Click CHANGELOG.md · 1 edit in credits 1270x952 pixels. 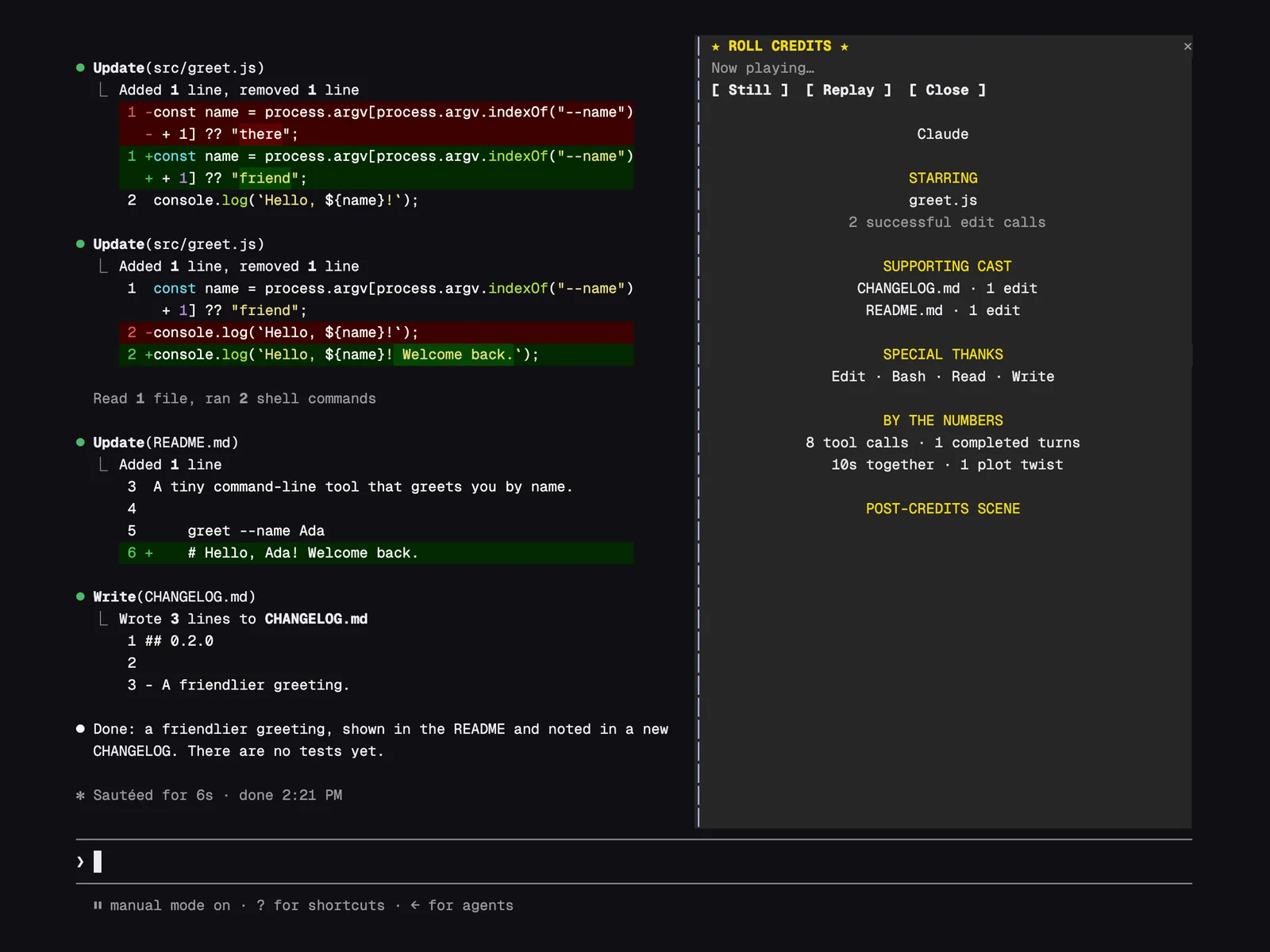[x=947, y=289]
